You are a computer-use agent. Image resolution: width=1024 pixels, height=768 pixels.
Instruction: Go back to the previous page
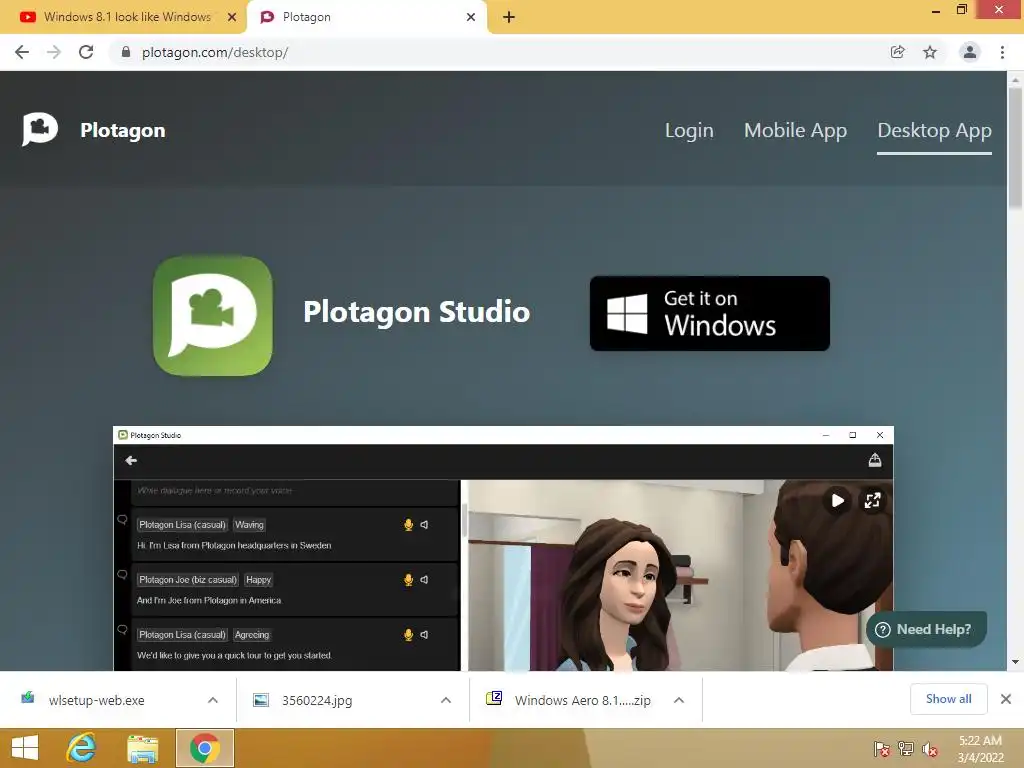pyautogui.click(x=22, y=52)
